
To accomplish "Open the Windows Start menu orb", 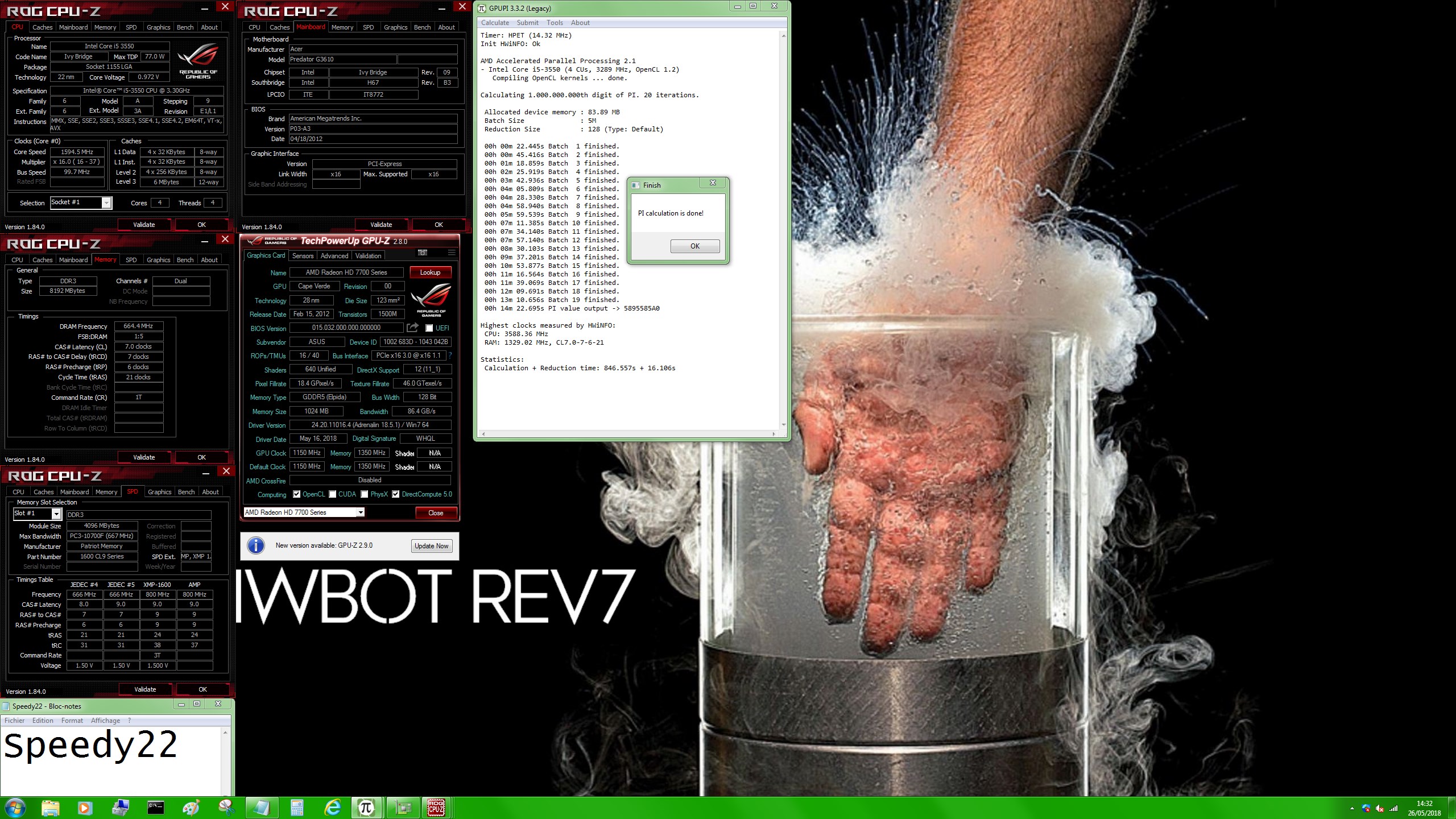I will (15, 808).
